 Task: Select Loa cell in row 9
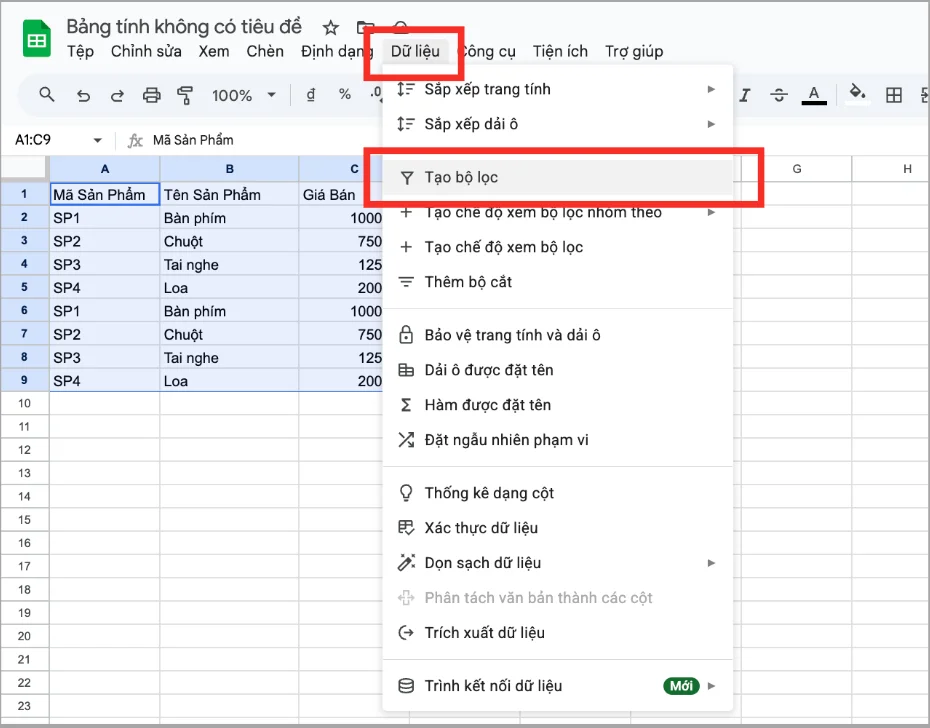tap(229, 381)
